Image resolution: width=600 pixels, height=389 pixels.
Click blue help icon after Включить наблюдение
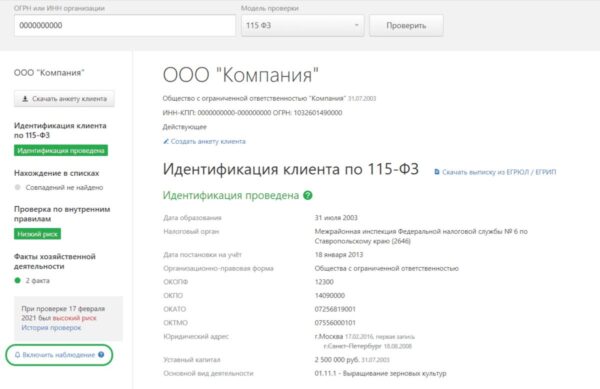[x=101, y=355]
